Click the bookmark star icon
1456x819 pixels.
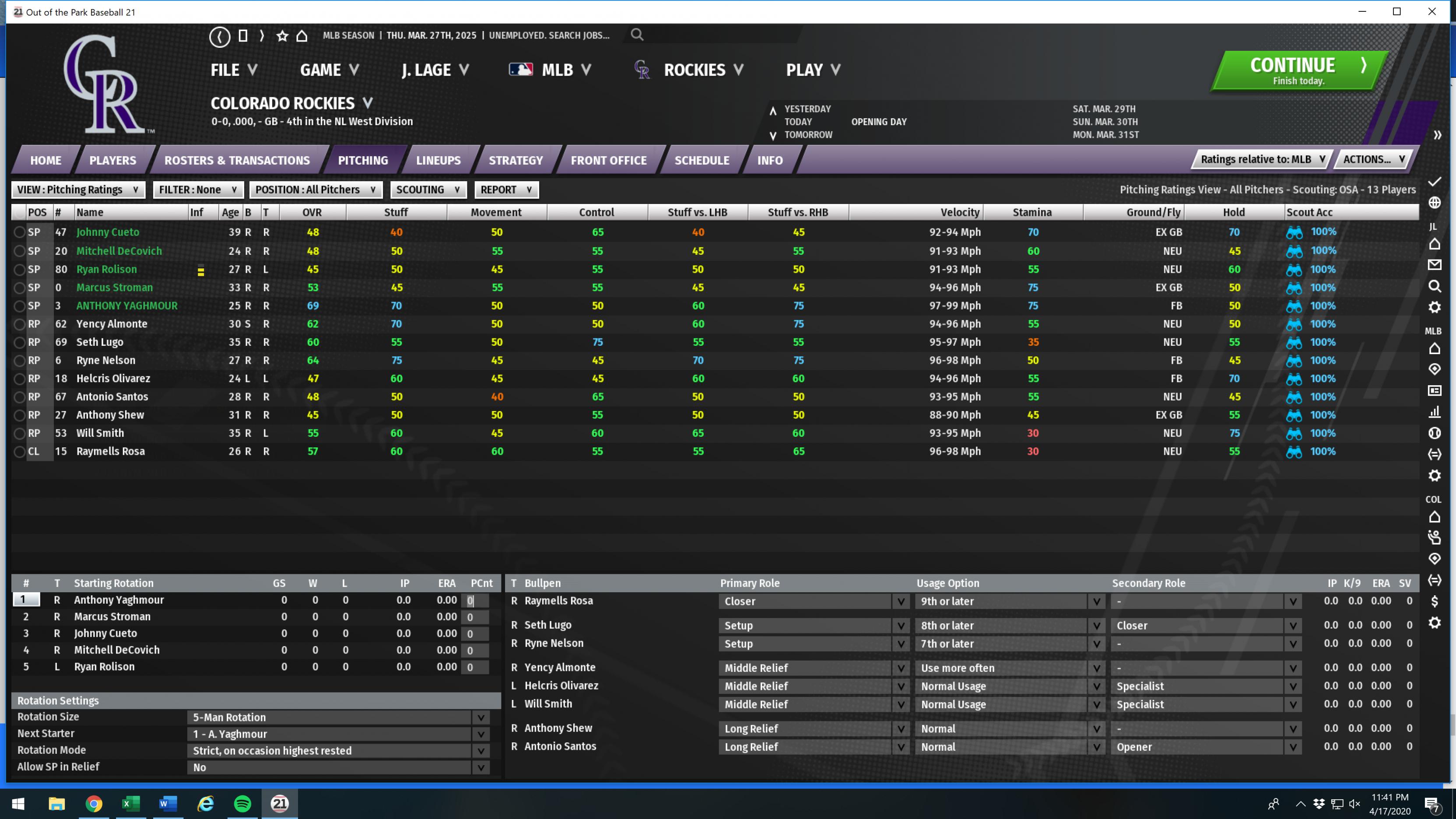coord(282,36)
